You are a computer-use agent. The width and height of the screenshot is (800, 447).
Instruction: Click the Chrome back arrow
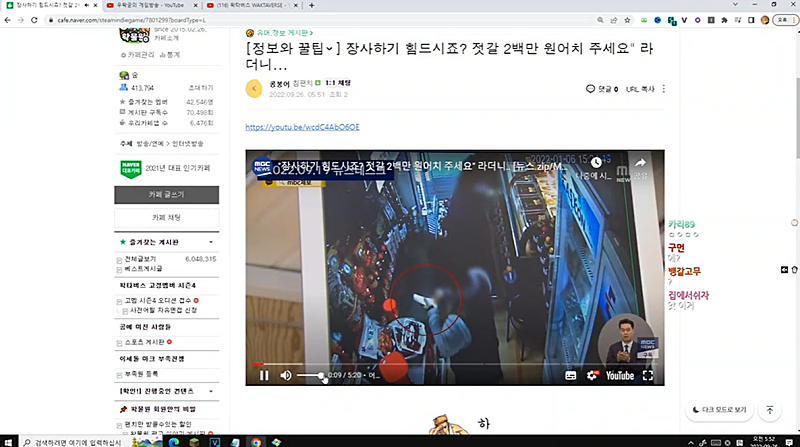point(7,20)
